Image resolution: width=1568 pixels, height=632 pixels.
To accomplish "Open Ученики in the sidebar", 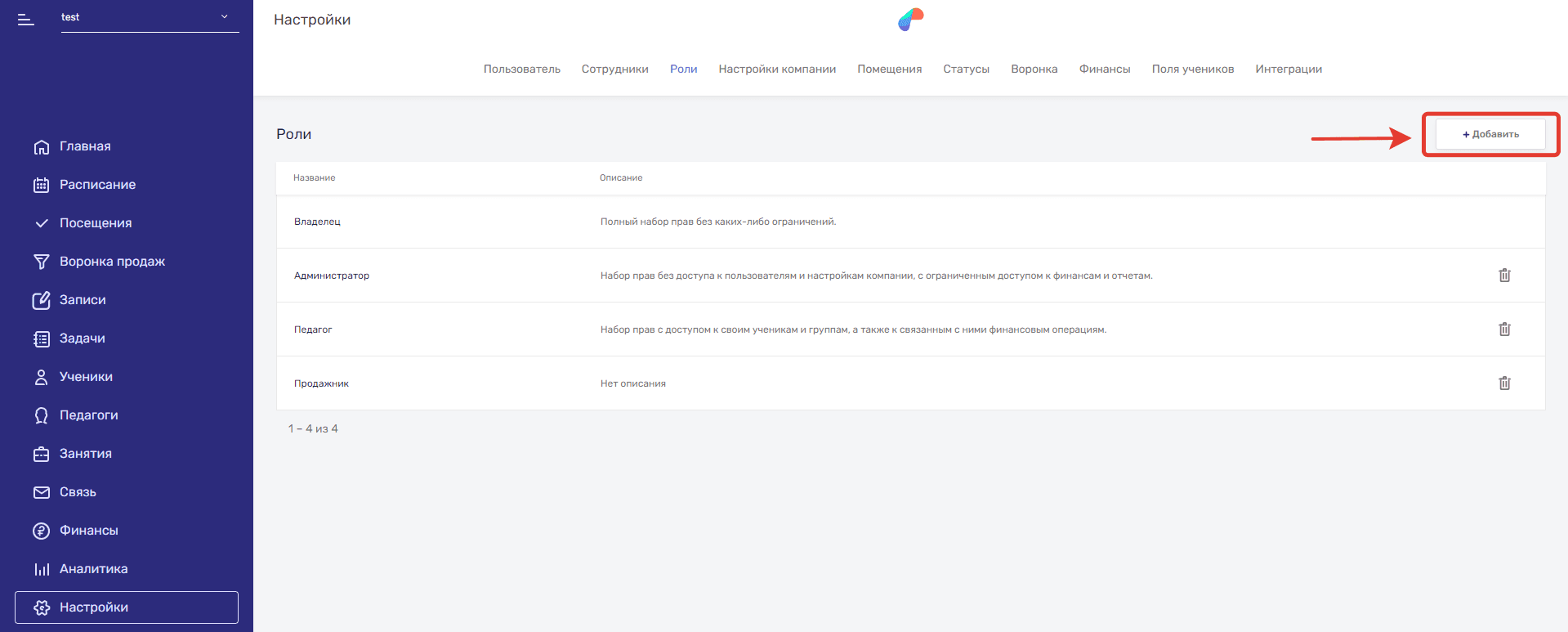I will (86, 377).
